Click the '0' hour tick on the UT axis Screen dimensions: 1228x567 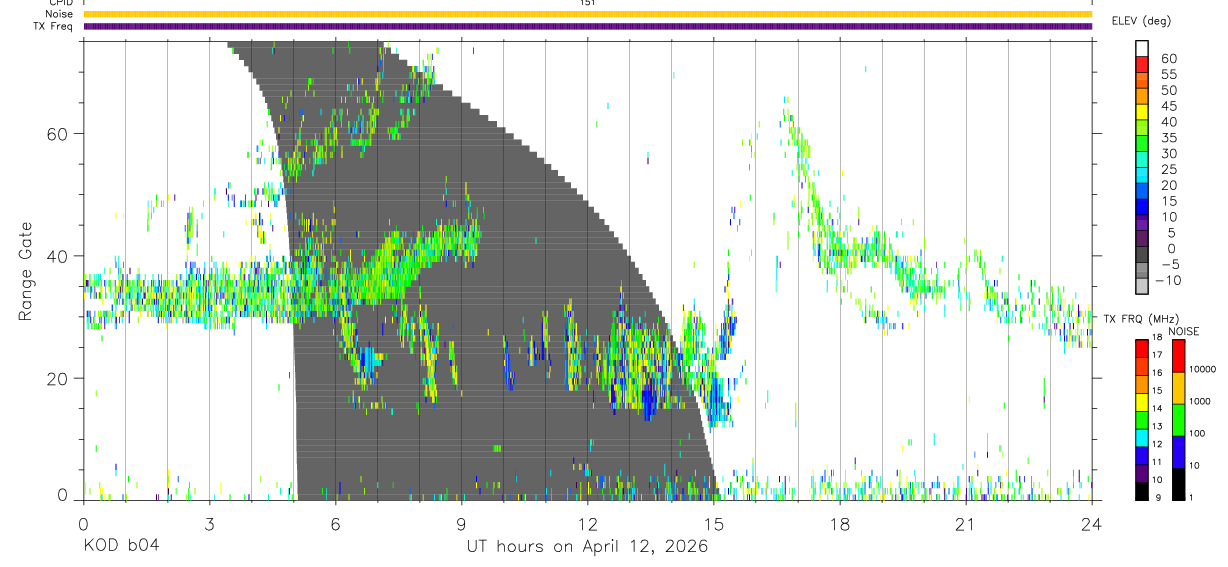coord(83,523)
